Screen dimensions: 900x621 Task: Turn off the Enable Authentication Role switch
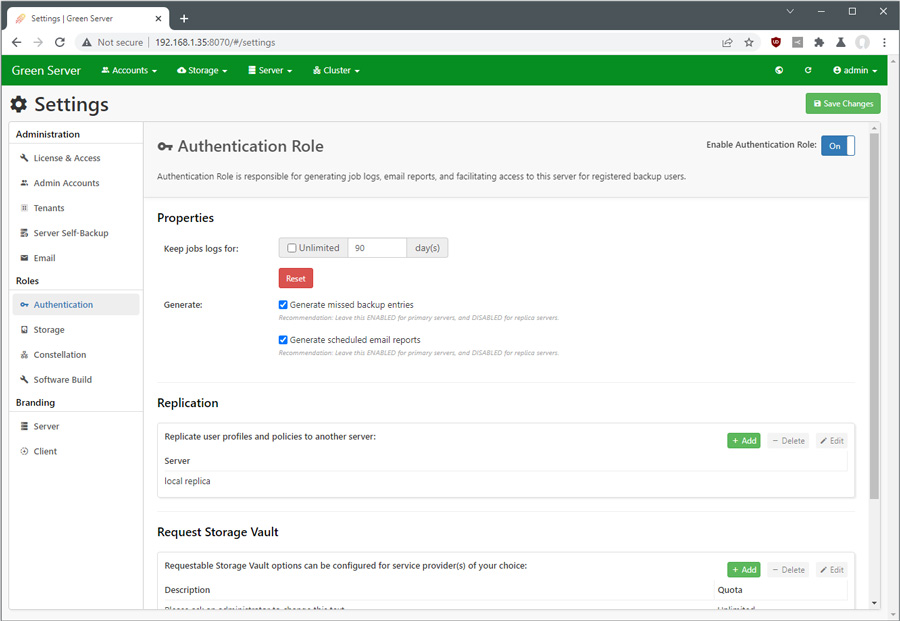(x=837, y=146)
